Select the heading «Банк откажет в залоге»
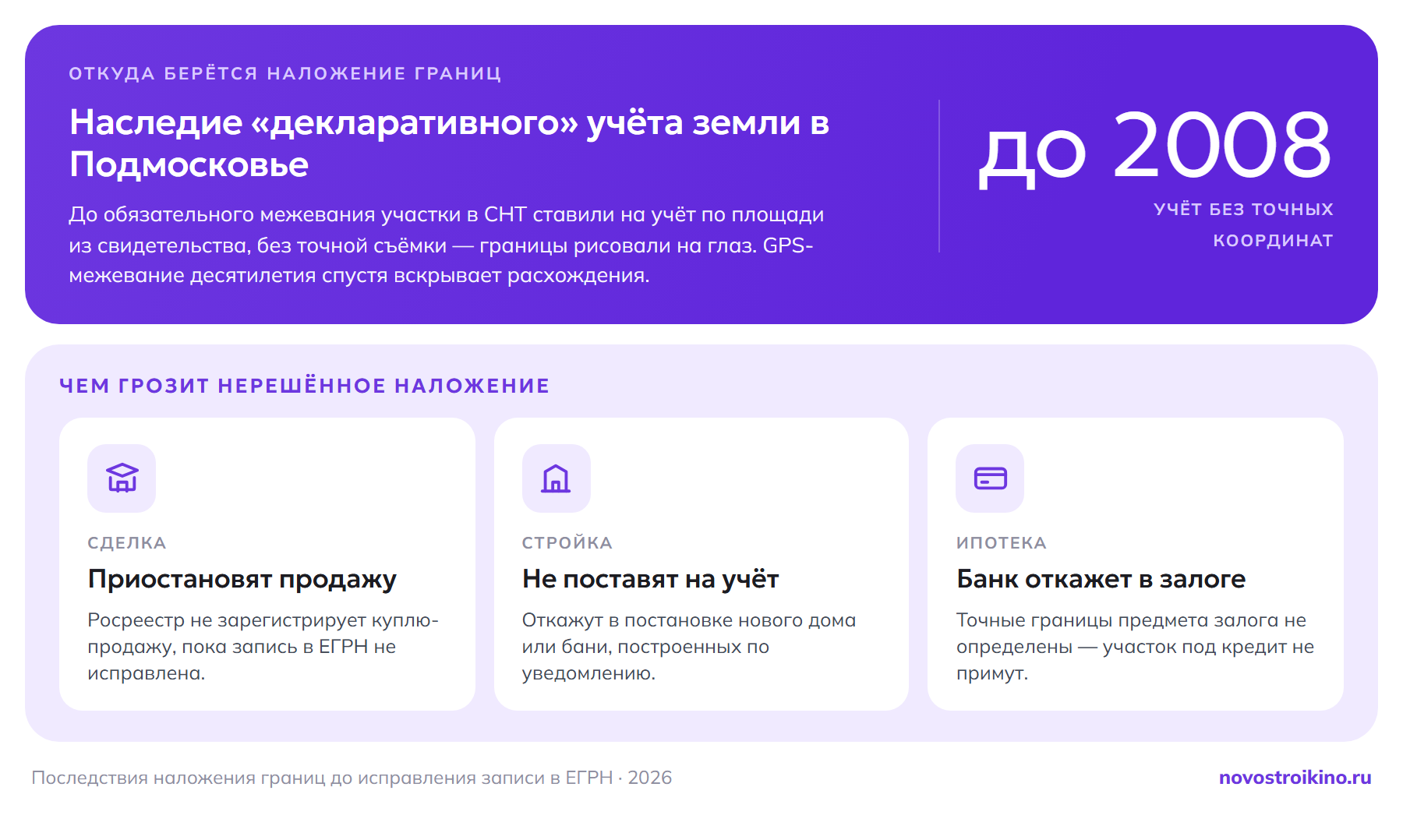 (1101, 579)
